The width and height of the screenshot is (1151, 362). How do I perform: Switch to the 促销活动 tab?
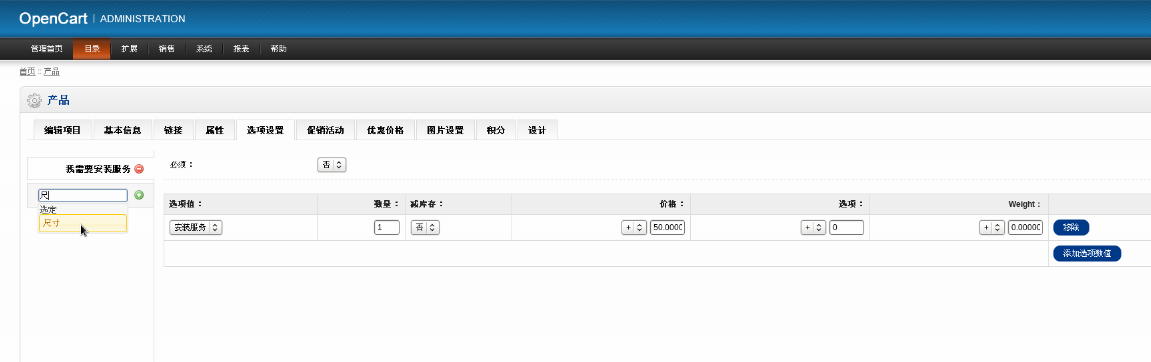coord(325,130)
